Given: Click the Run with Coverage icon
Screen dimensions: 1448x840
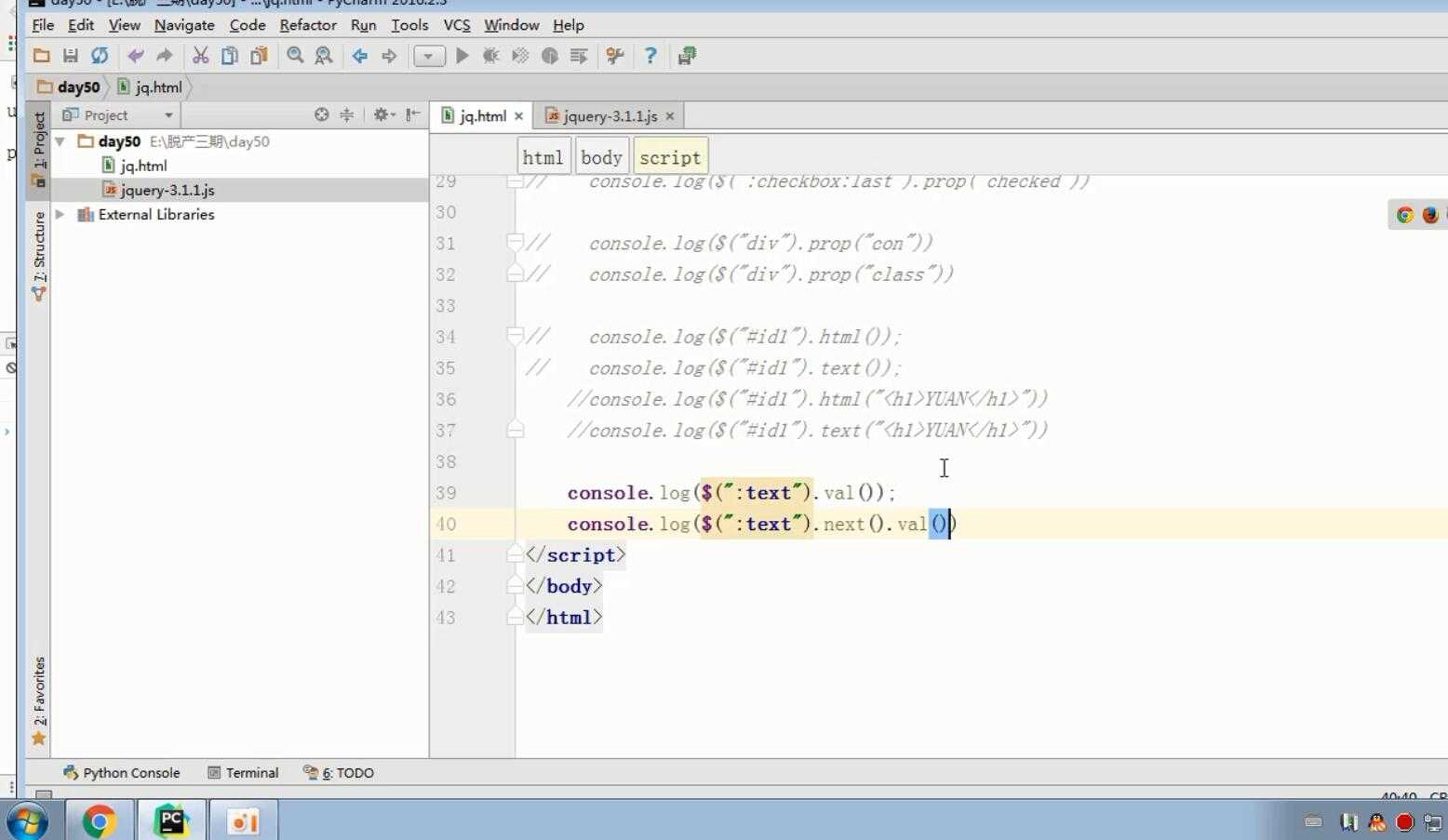Looking at the screenshot, I should (520, 56).
